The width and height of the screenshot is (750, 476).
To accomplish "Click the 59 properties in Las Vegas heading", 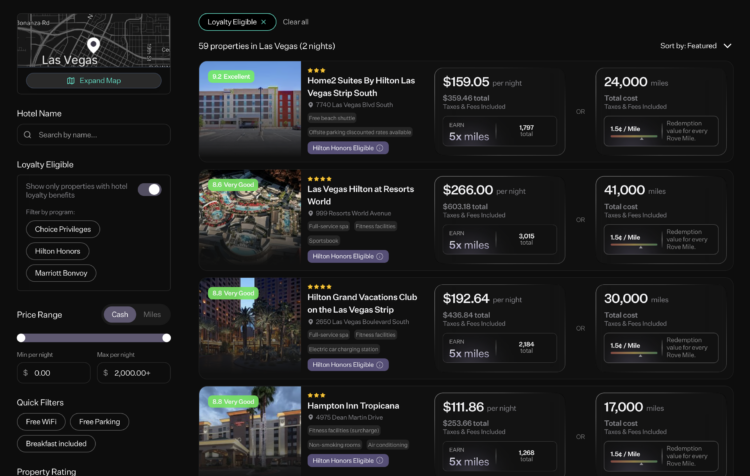I will [x=267, y=46].
